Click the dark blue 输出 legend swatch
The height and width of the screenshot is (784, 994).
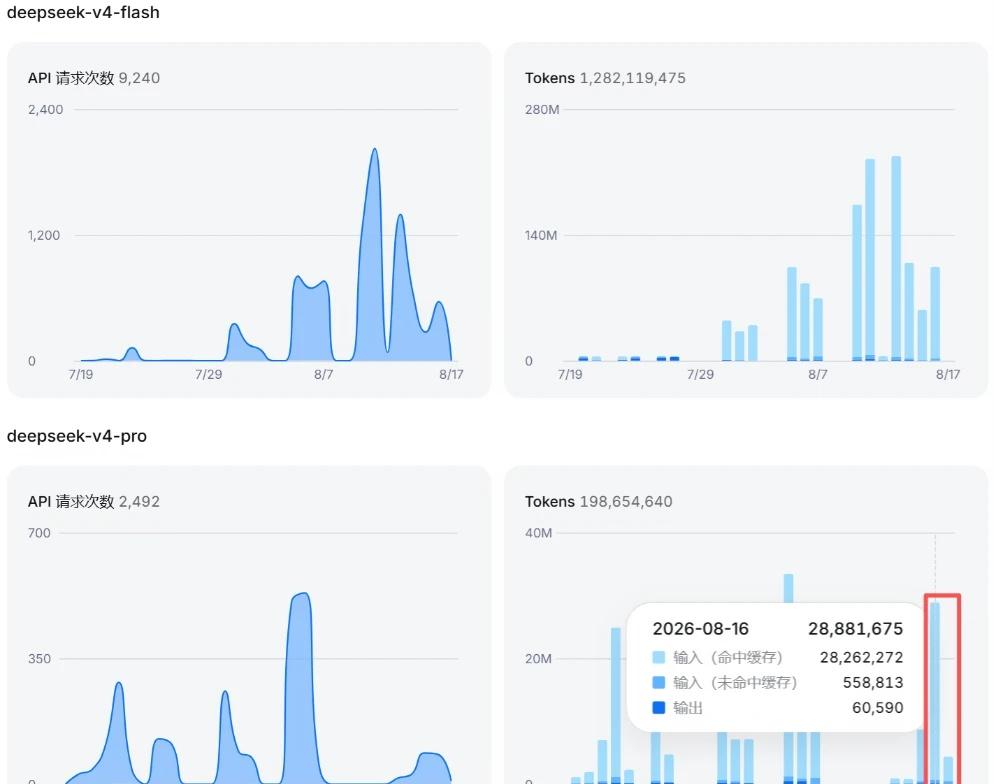pos(659,707)
